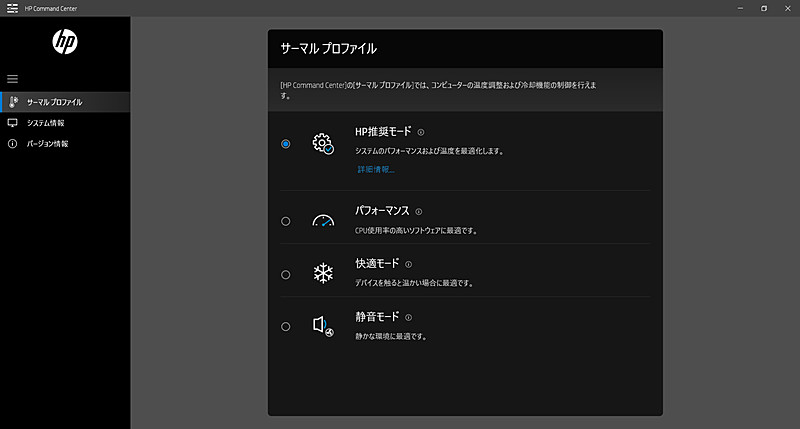Click the speedometer icon for パフォーマンス
This screenshot has height=429, width=800.
(x=323, y=220)
